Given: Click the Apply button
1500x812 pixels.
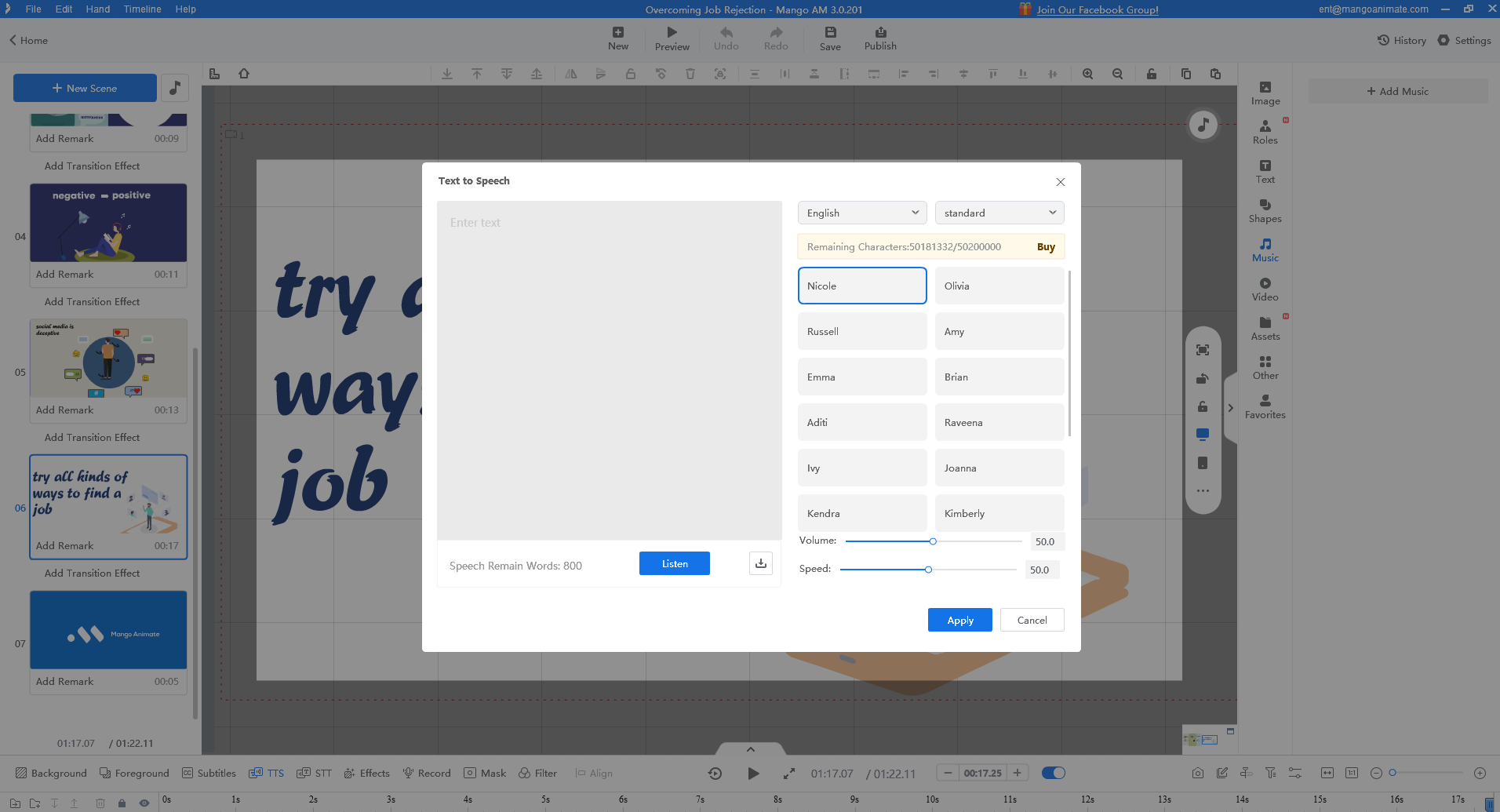Looking at the screenshot, I should (x=959, y=620).
